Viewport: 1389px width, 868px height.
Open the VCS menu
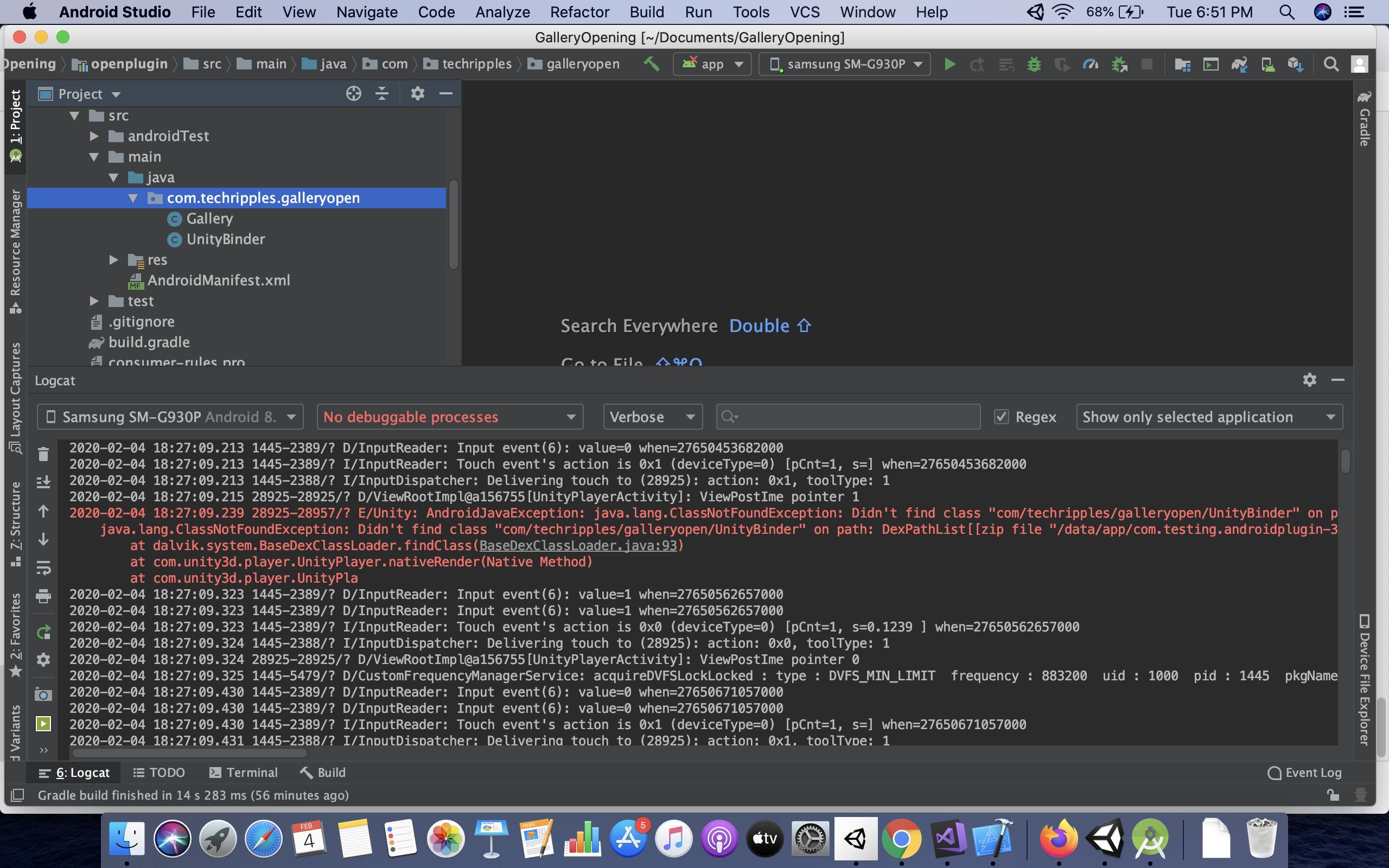point(805,12)
